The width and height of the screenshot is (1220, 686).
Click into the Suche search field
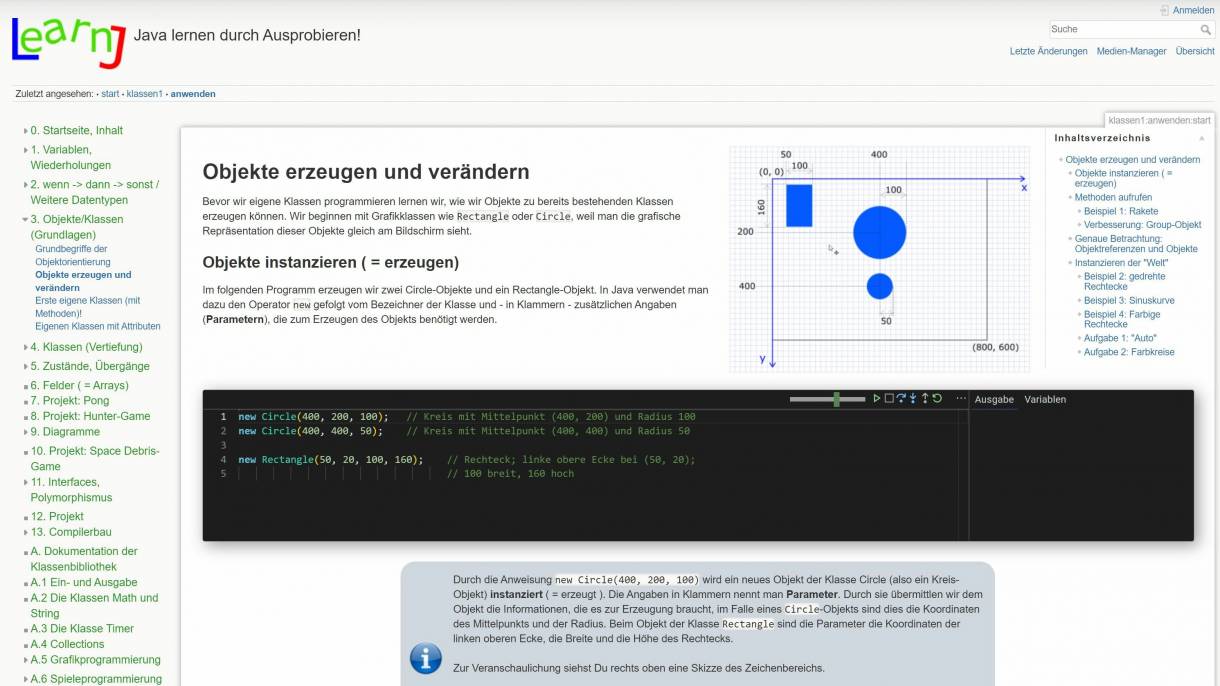[x=1122, y=30]
